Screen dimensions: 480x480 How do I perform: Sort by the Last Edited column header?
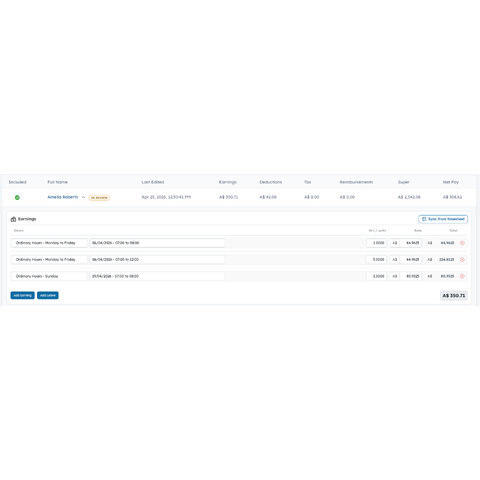153,182
